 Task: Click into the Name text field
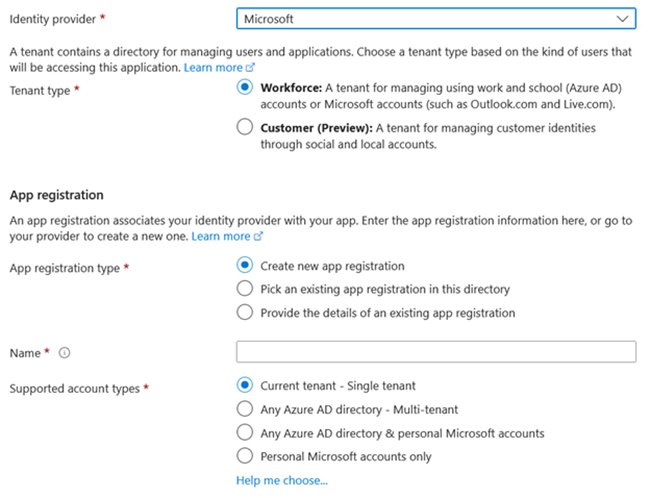point(436,352)
